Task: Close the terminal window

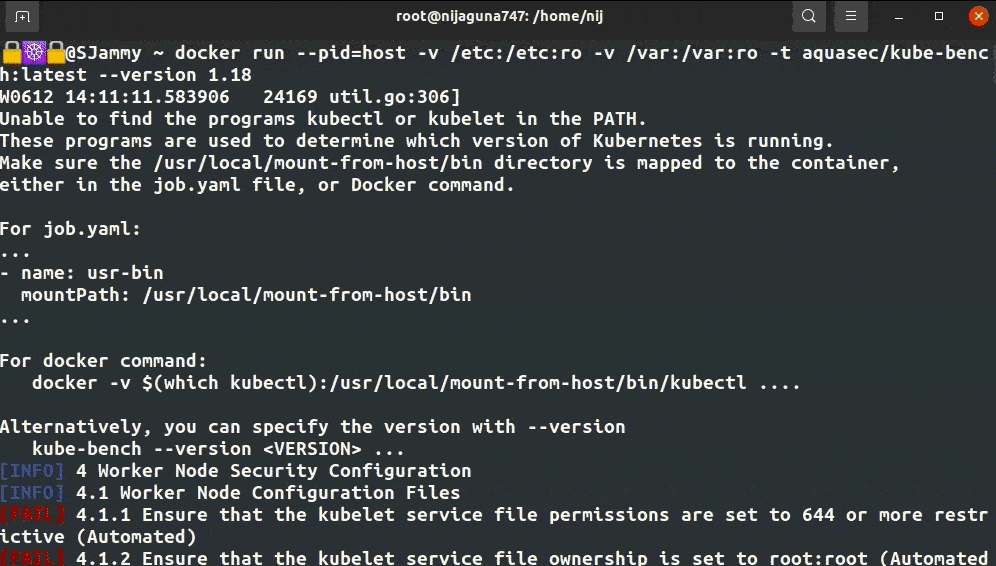Action: pos(975,17)
